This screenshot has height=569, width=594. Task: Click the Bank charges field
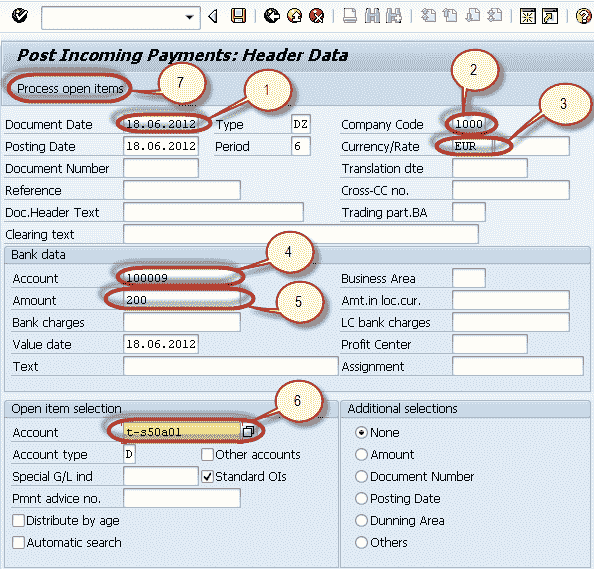click(182, 322)
